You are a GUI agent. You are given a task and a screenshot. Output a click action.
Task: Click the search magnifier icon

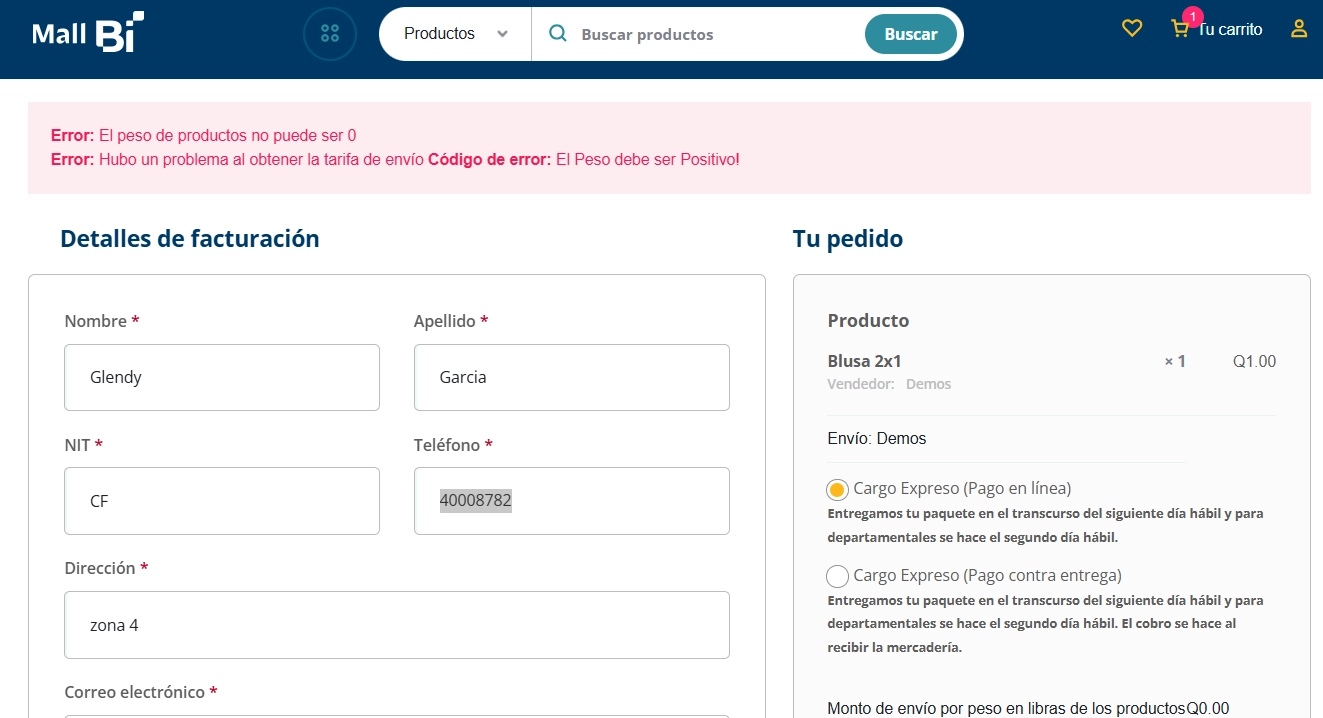click(558, 34)
